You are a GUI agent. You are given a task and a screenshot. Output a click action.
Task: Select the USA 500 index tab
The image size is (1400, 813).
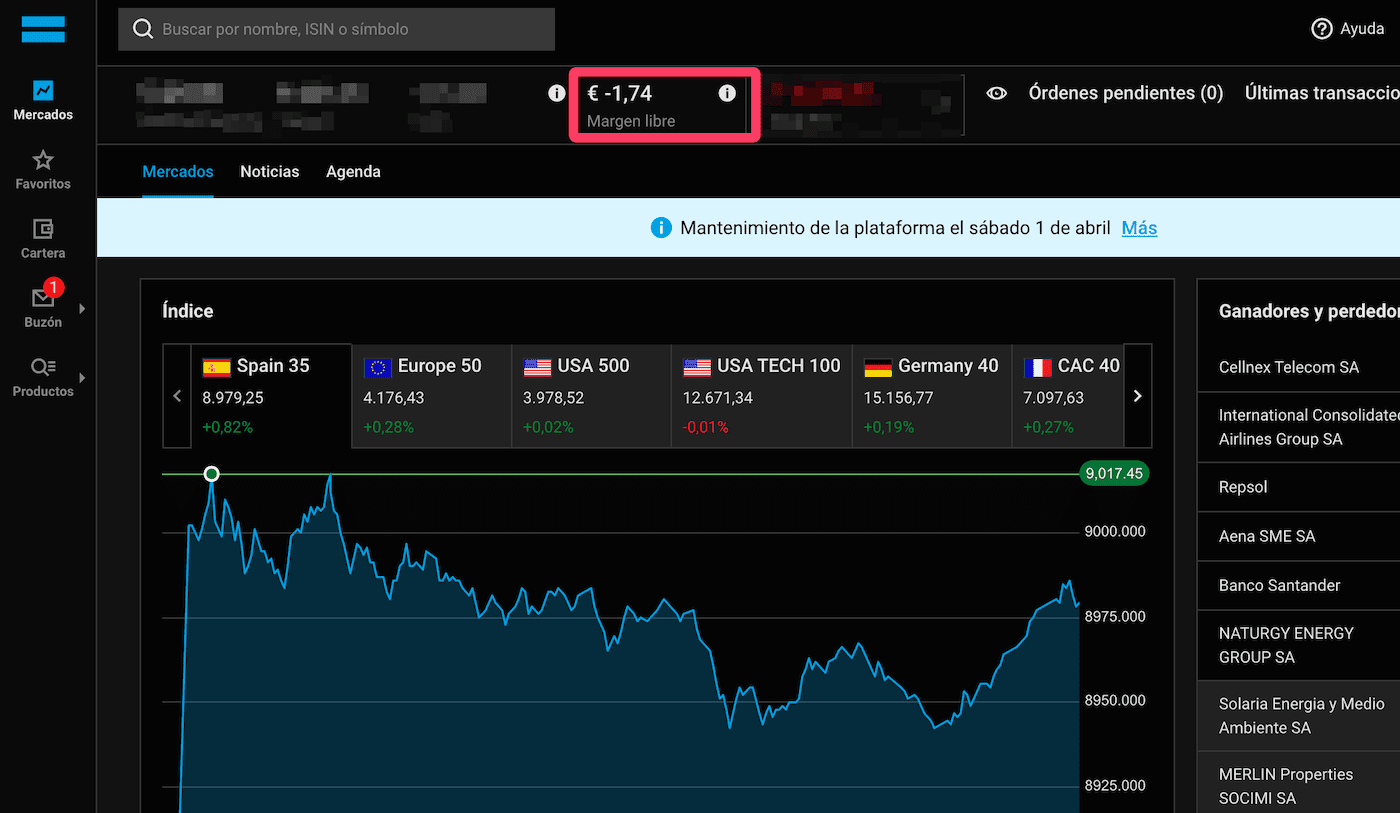pyautogui.click(x=591, y=396)
